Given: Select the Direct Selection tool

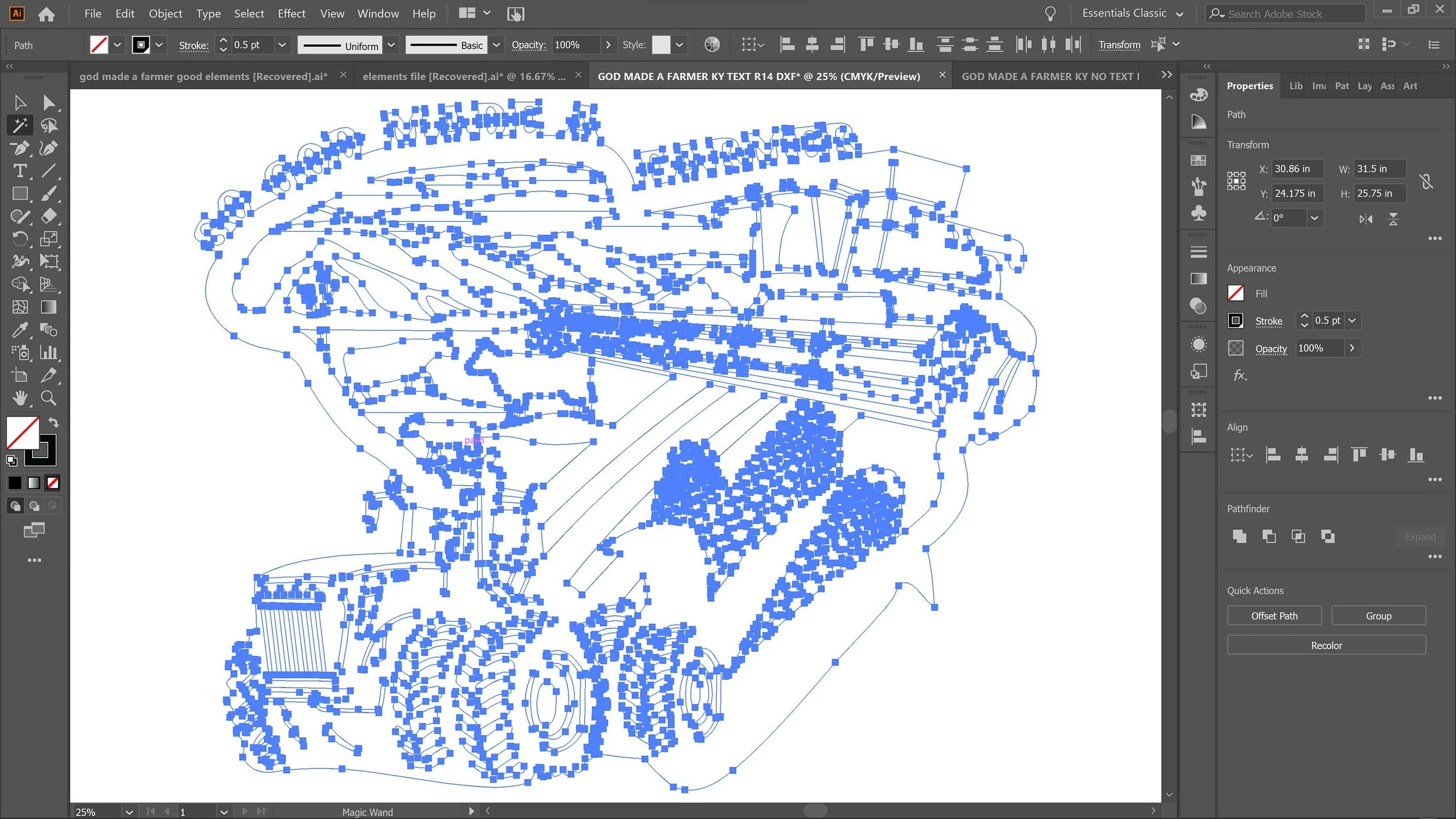Looking at the screenshot, I should point(49,102).
